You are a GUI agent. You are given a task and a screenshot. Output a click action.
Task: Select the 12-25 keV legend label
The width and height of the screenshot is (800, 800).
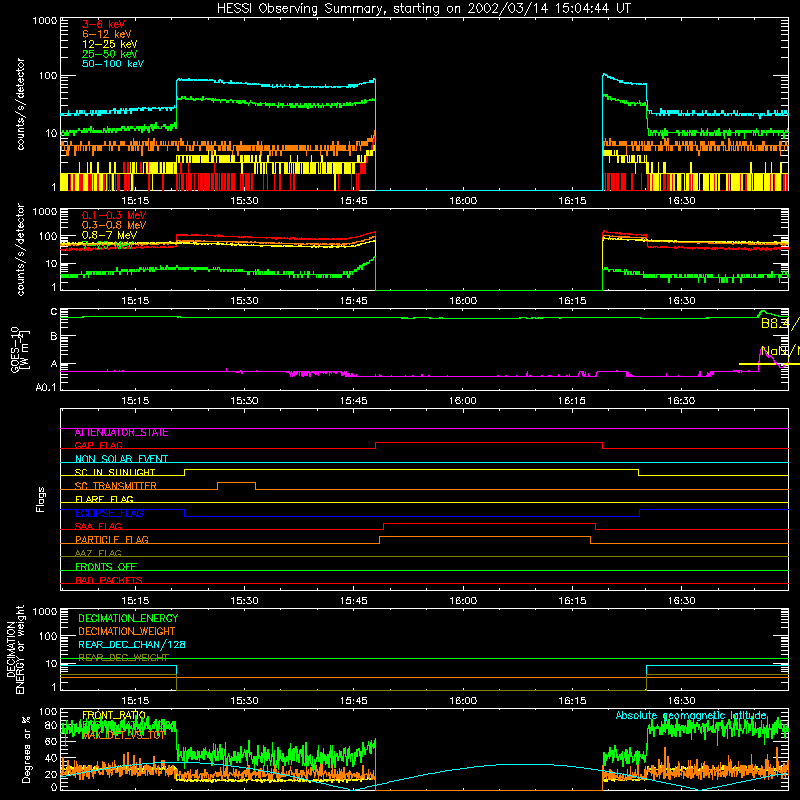[110, 44]
